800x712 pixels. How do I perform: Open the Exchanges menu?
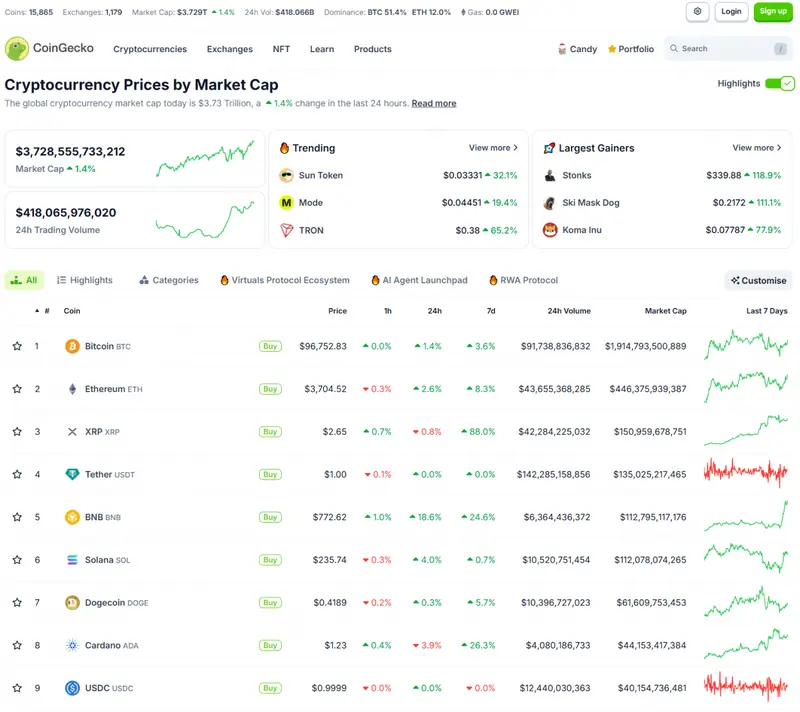[x=230, y=49]
